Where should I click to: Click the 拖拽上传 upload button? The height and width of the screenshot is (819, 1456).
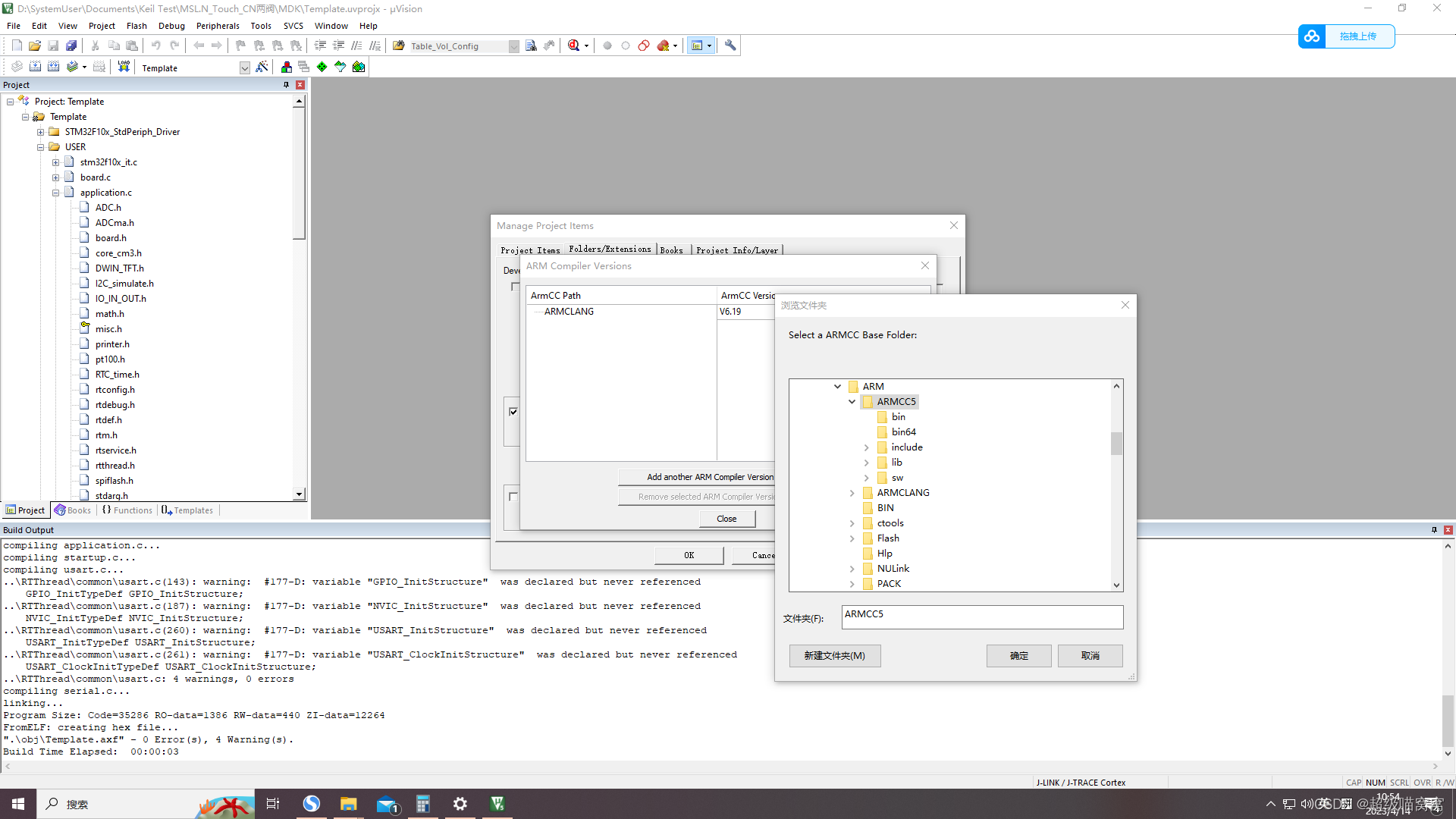1346,36
